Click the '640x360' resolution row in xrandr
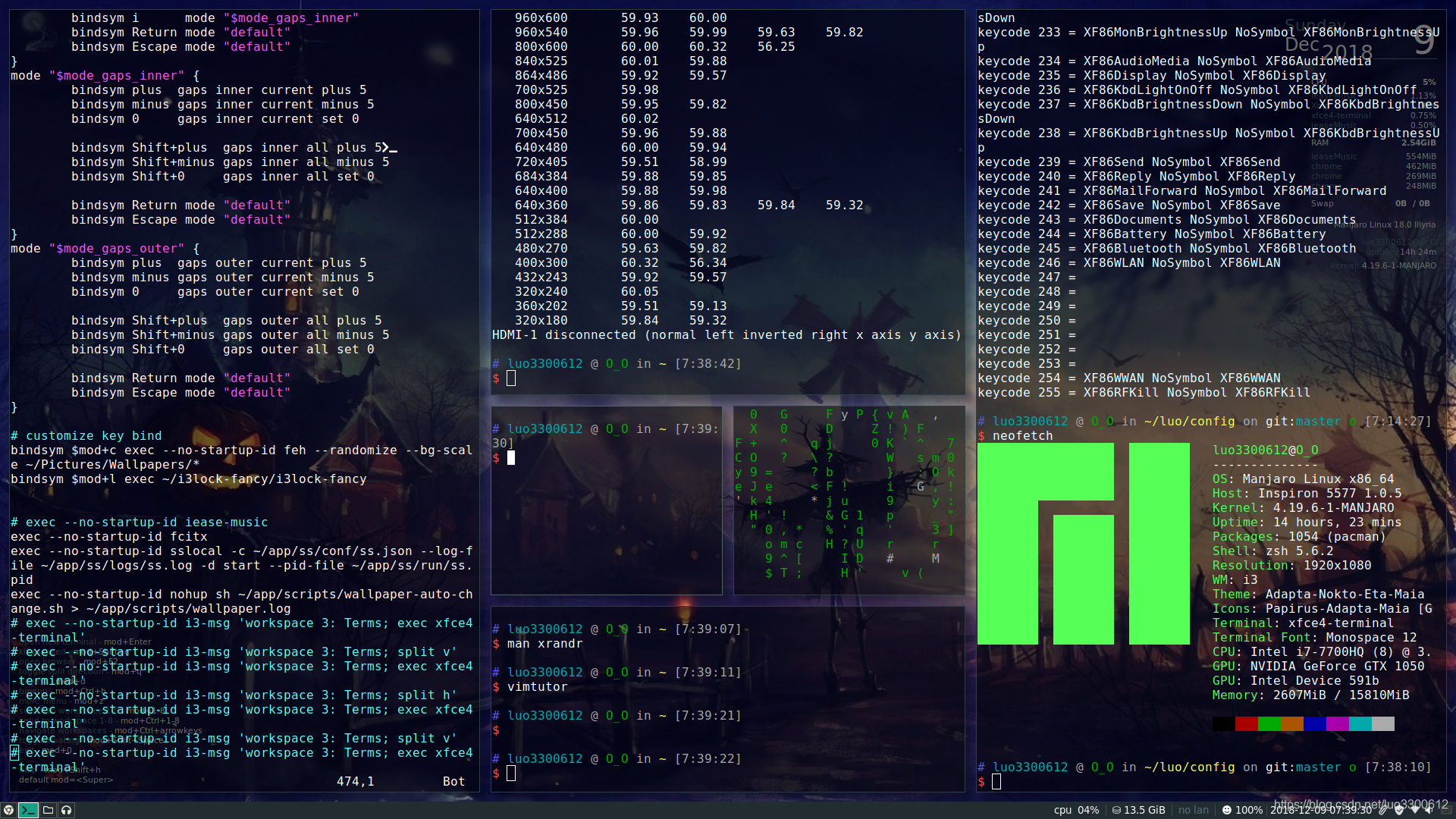This screenshot has height=819, width=1456. coord(689,206)
